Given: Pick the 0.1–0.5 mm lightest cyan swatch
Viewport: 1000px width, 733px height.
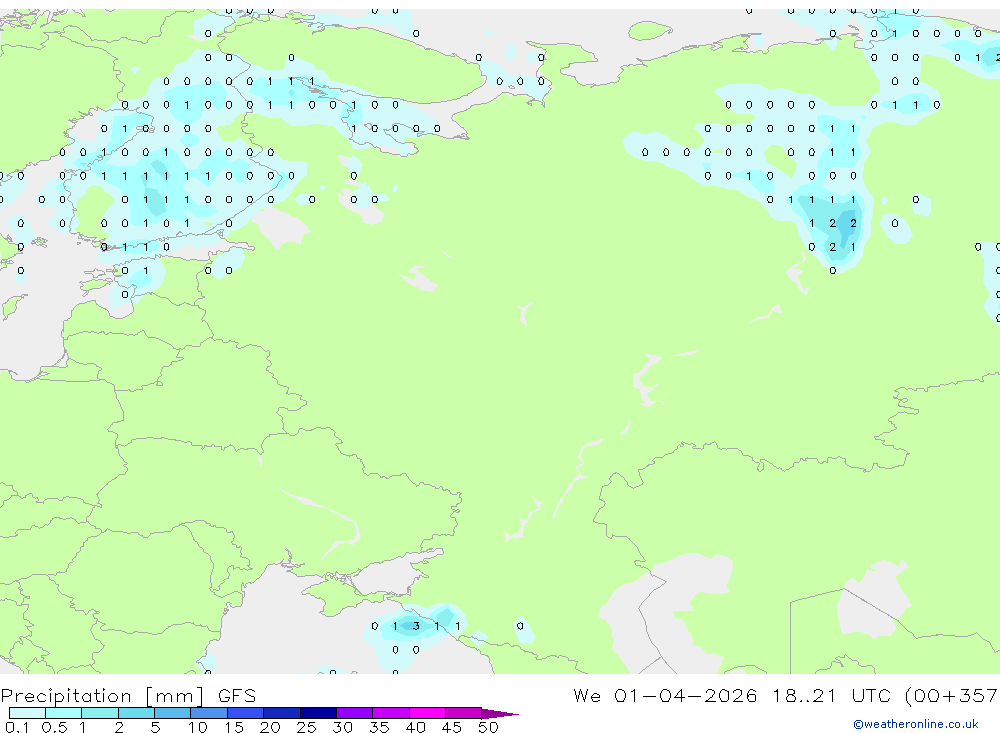Looking at the screenshot, I should (x=27, y=713).
